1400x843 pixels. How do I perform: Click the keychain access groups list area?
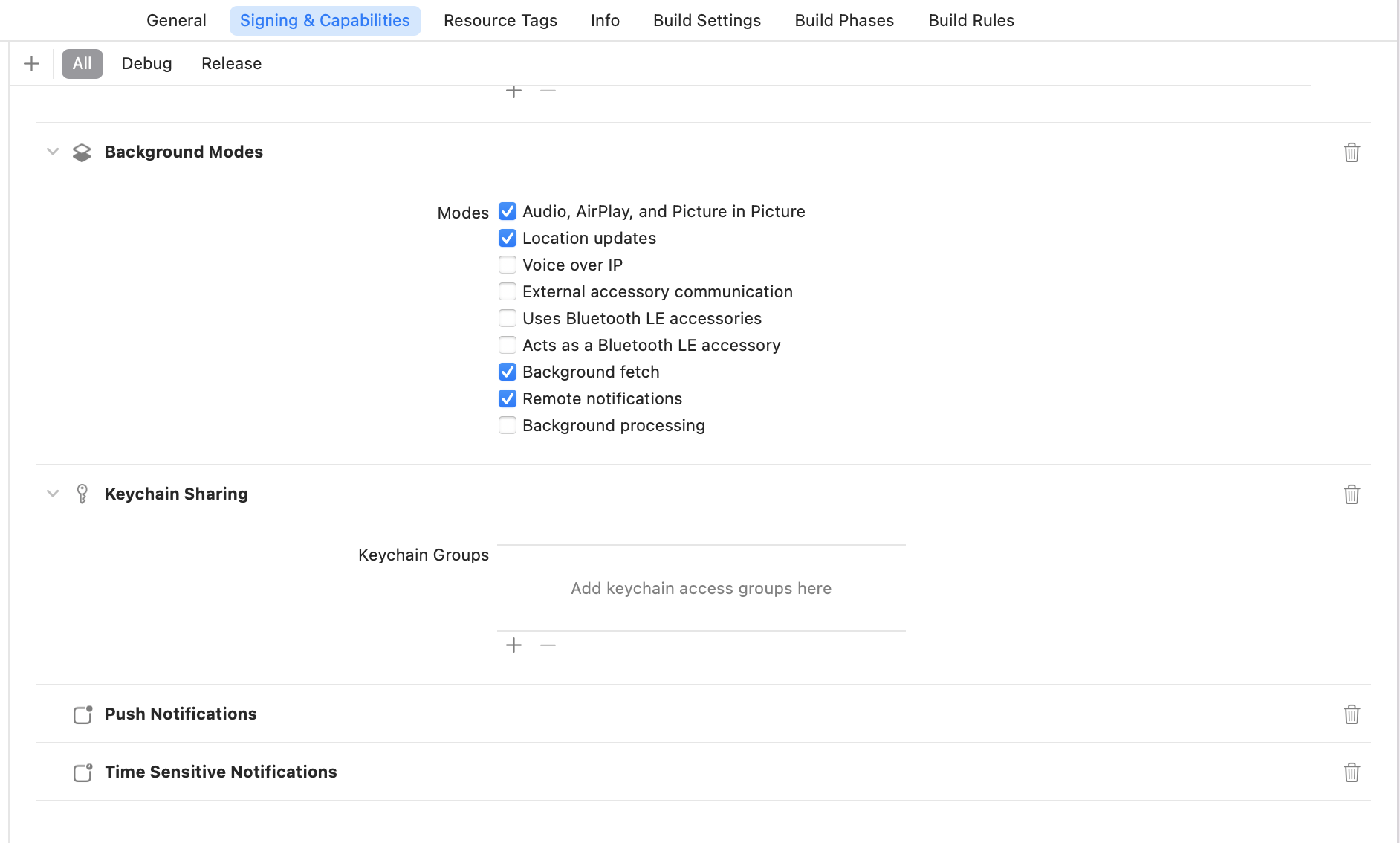701,588
